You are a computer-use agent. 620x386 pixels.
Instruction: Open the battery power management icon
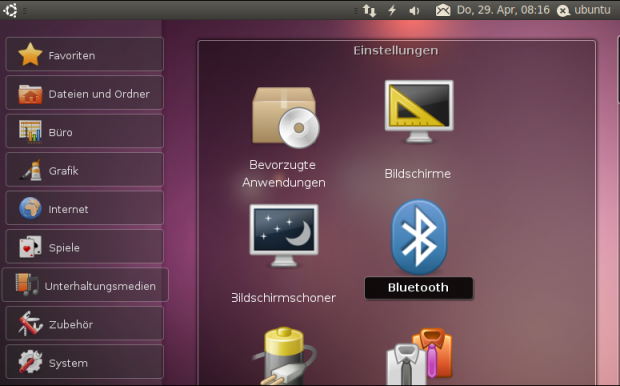point(284,356)
